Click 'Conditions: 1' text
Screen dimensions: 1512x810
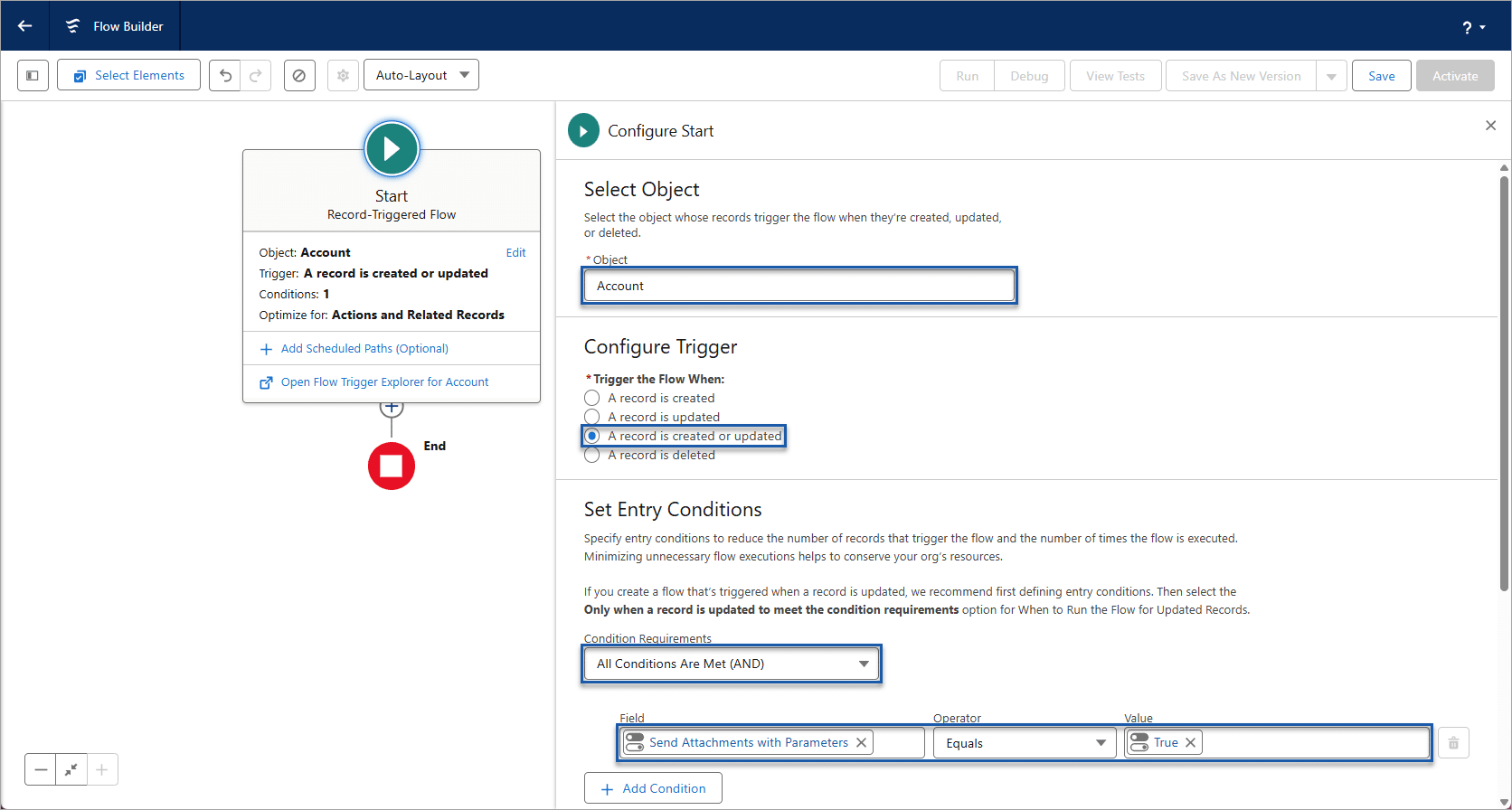[294, 295]
